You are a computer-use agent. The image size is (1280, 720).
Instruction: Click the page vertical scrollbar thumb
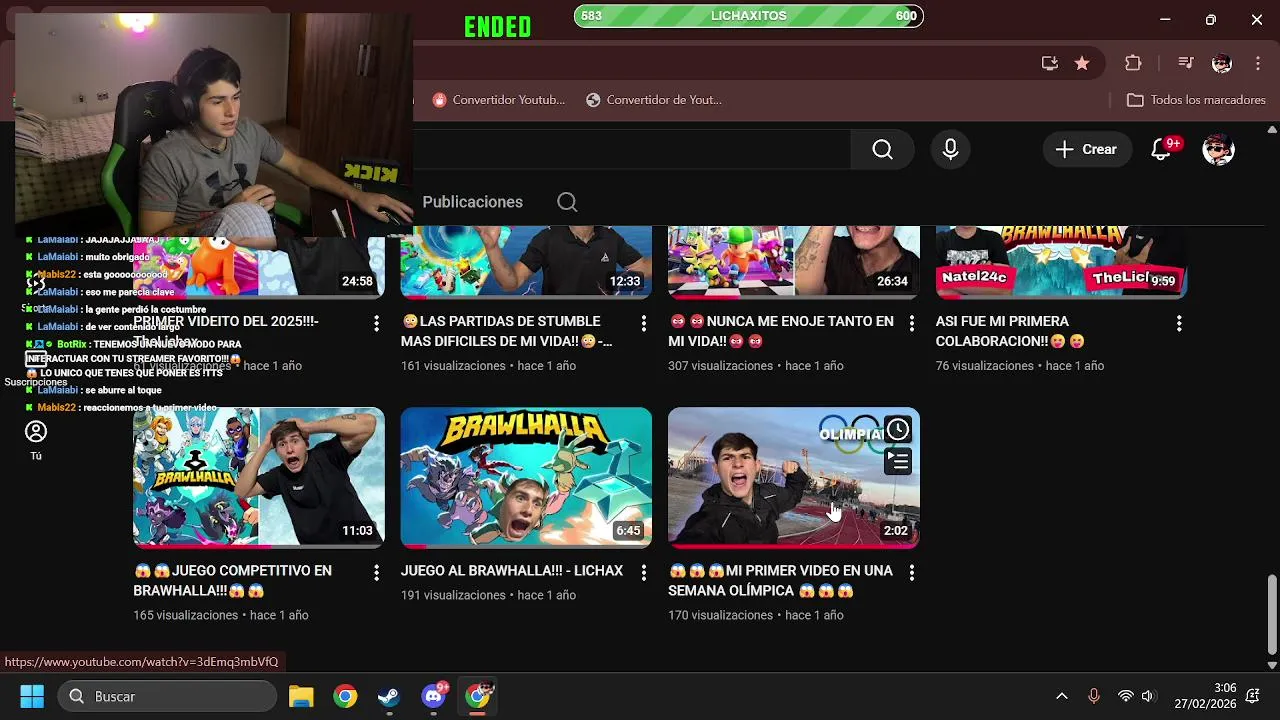pos(1272,613)
